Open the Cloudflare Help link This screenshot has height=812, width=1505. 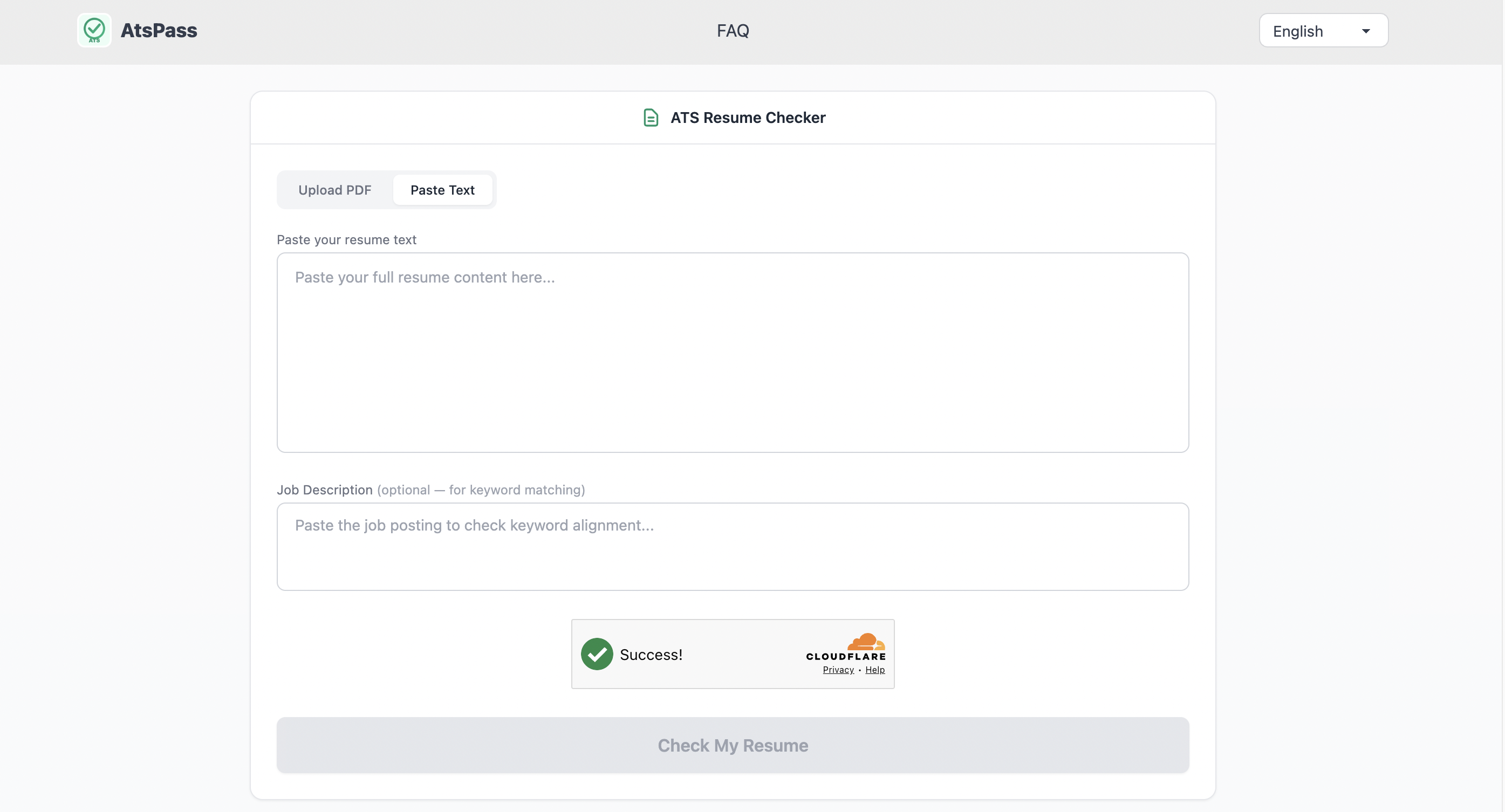[x=874, y=670]
